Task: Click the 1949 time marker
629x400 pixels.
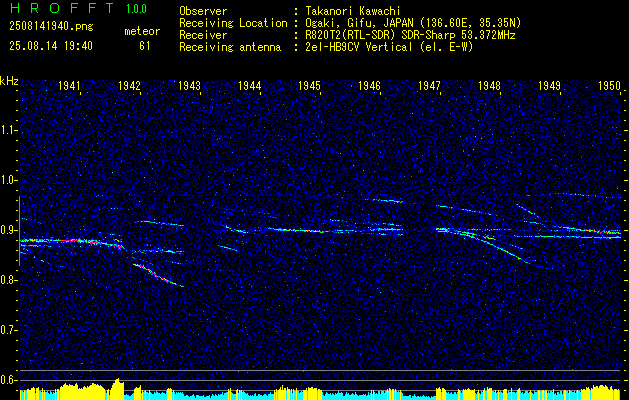Action: pos(550,86)
